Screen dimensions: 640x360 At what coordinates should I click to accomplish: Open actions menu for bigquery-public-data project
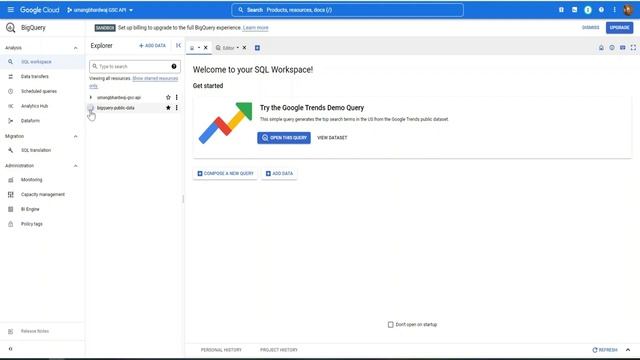pos(177,108)
